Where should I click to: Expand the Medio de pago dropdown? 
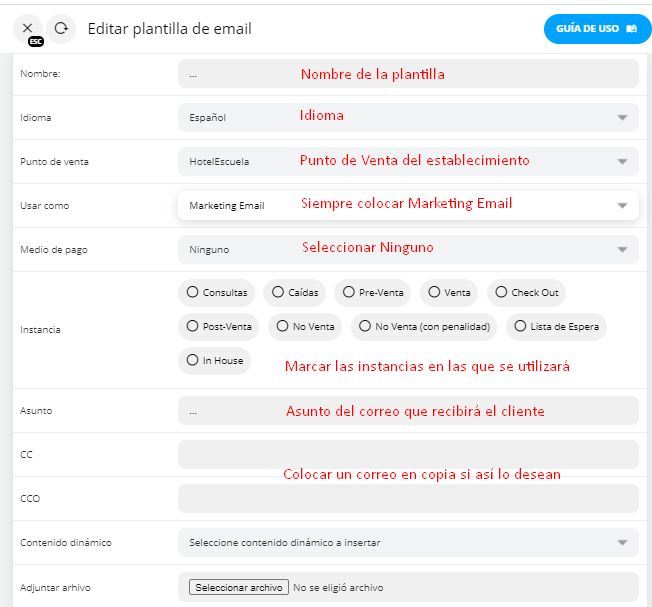tap(408, 249)
